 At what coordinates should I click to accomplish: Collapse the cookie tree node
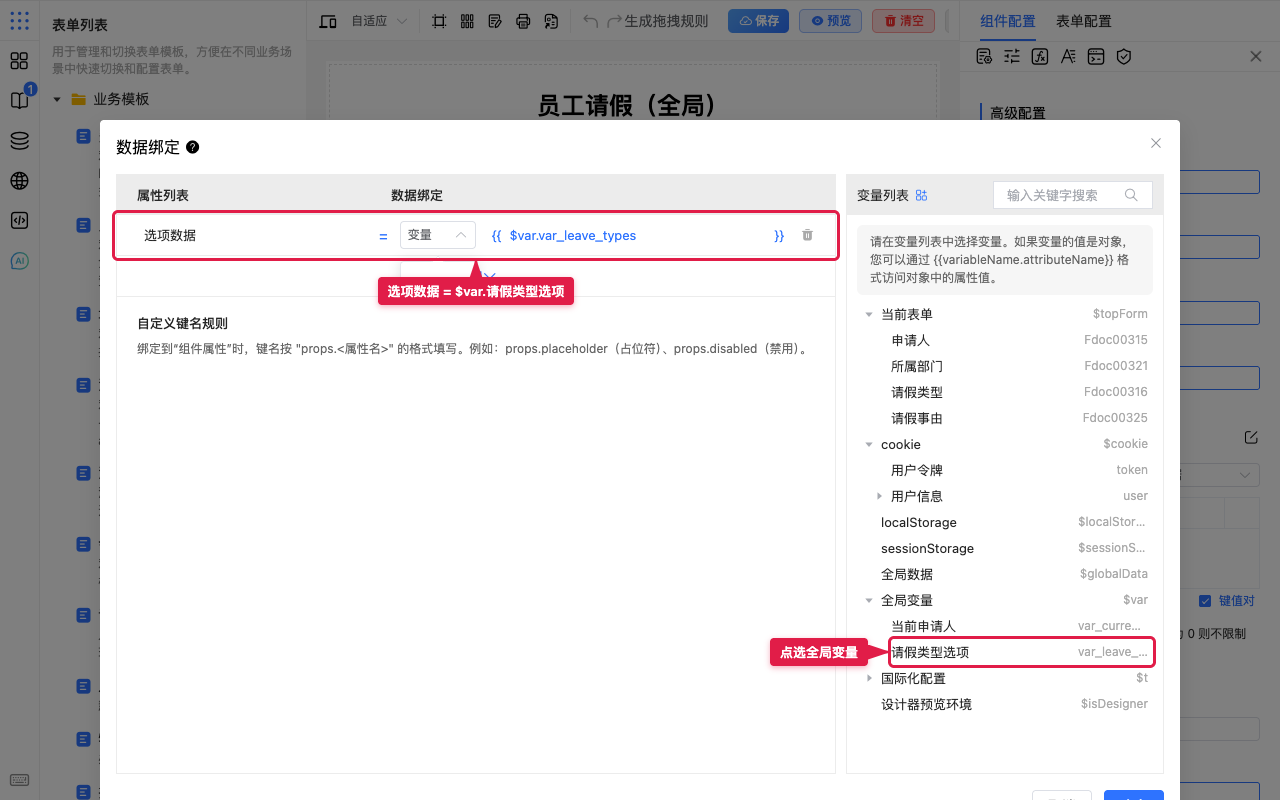click(869, 444)
